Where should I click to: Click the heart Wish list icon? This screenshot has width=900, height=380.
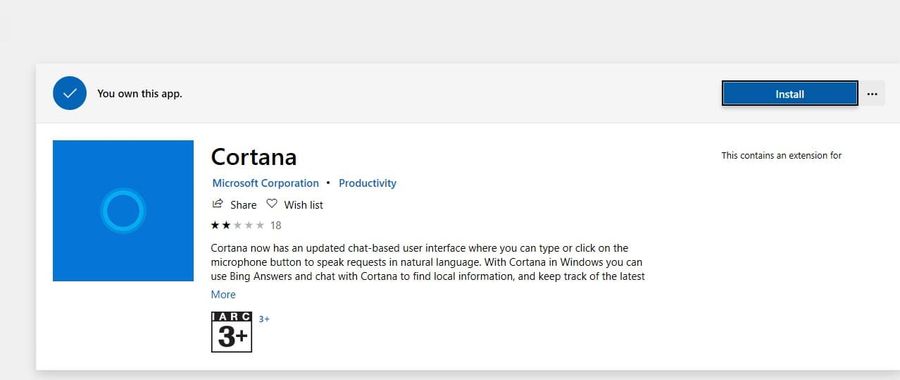[271, 204]
